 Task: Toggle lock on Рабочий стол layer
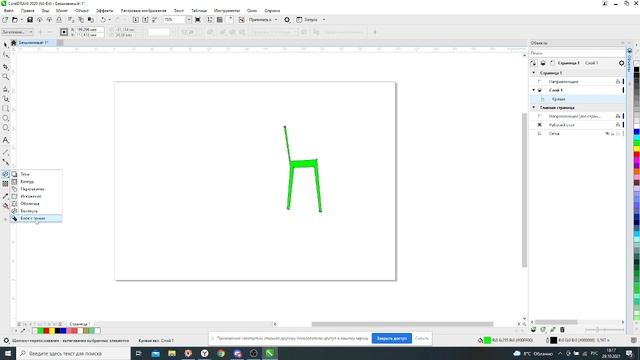pyautogui.click(x=618, y=125)
